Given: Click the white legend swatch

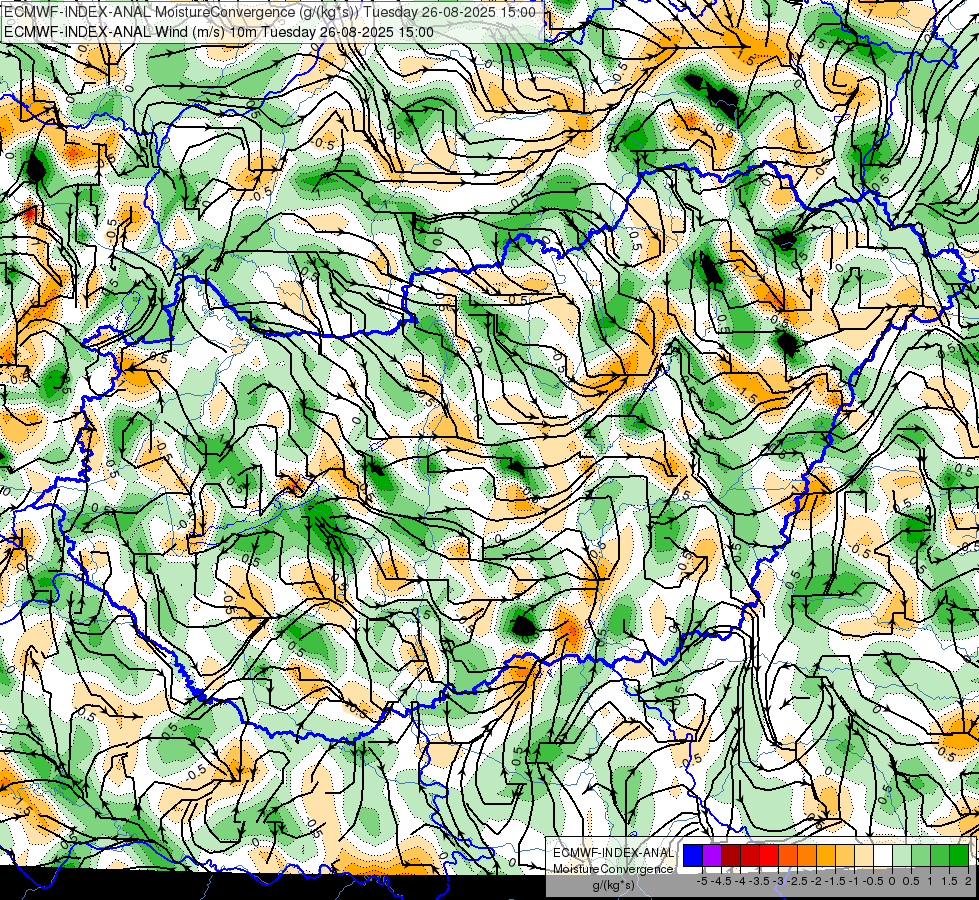Looking at the screenshot, I should [883, 855].
